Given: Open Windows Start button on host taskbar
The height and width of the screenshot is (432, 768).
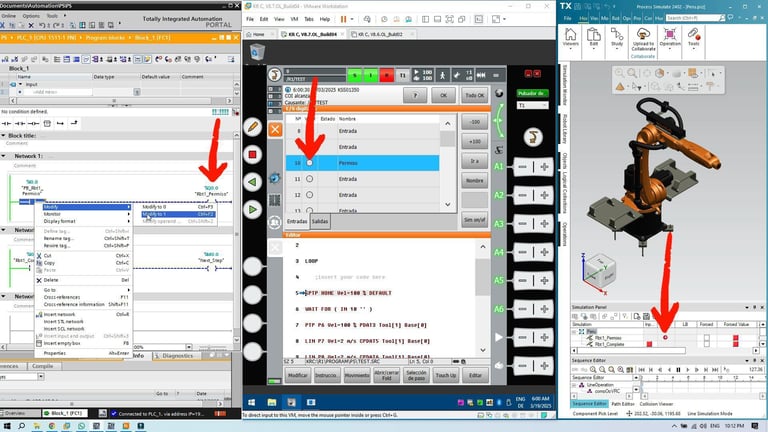Looking at the screenshot, I should tap(7, 426).
